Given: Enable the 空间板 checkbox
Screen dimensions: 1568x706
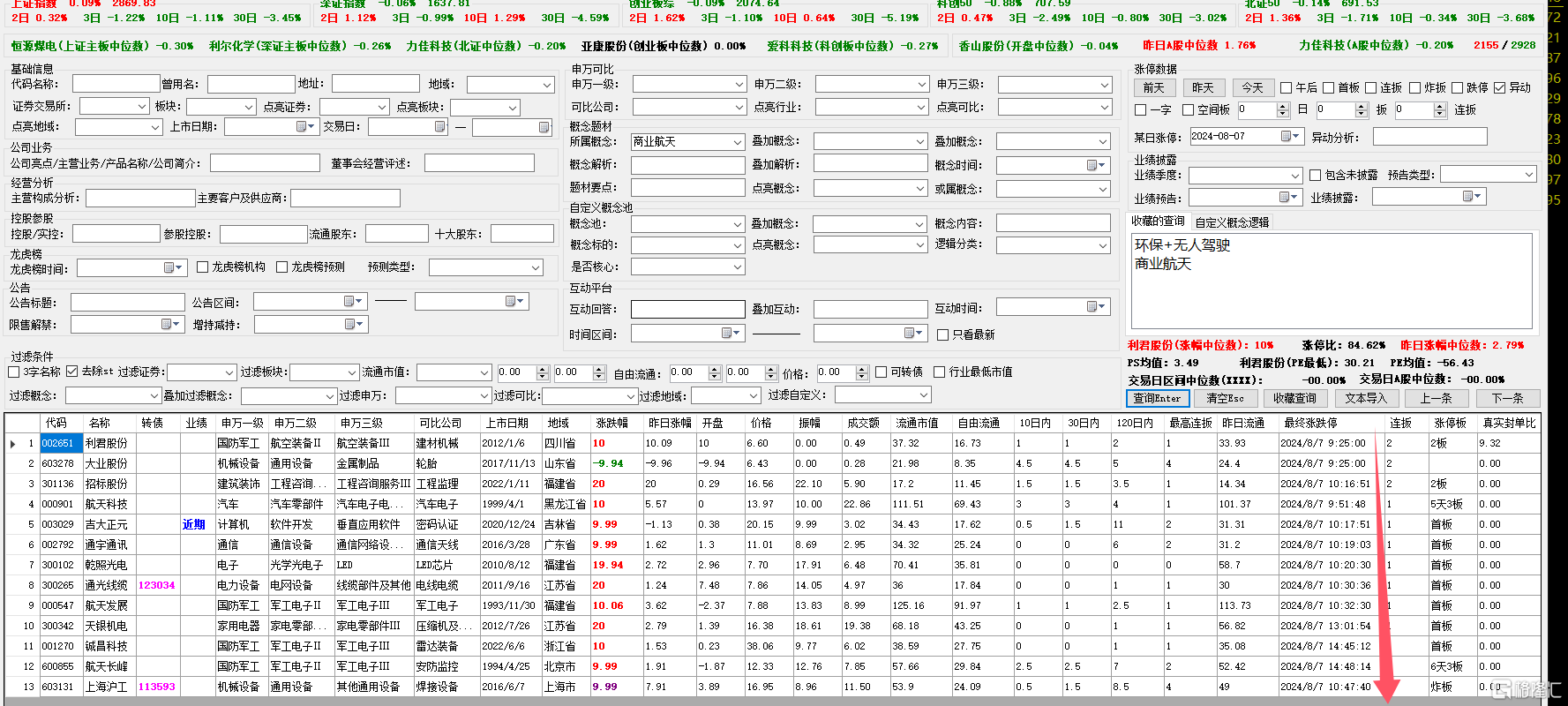Looking at the screenshot, I should (1189, 110).
